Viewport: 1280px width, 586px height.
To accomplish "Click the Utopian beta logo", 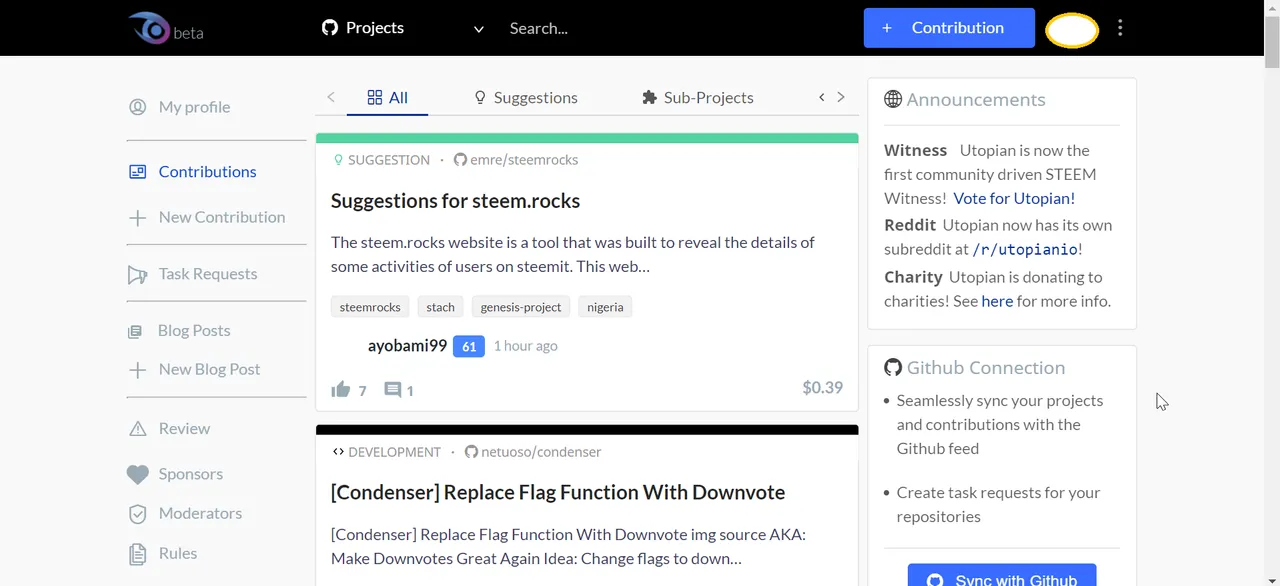I will coord(165,28).
